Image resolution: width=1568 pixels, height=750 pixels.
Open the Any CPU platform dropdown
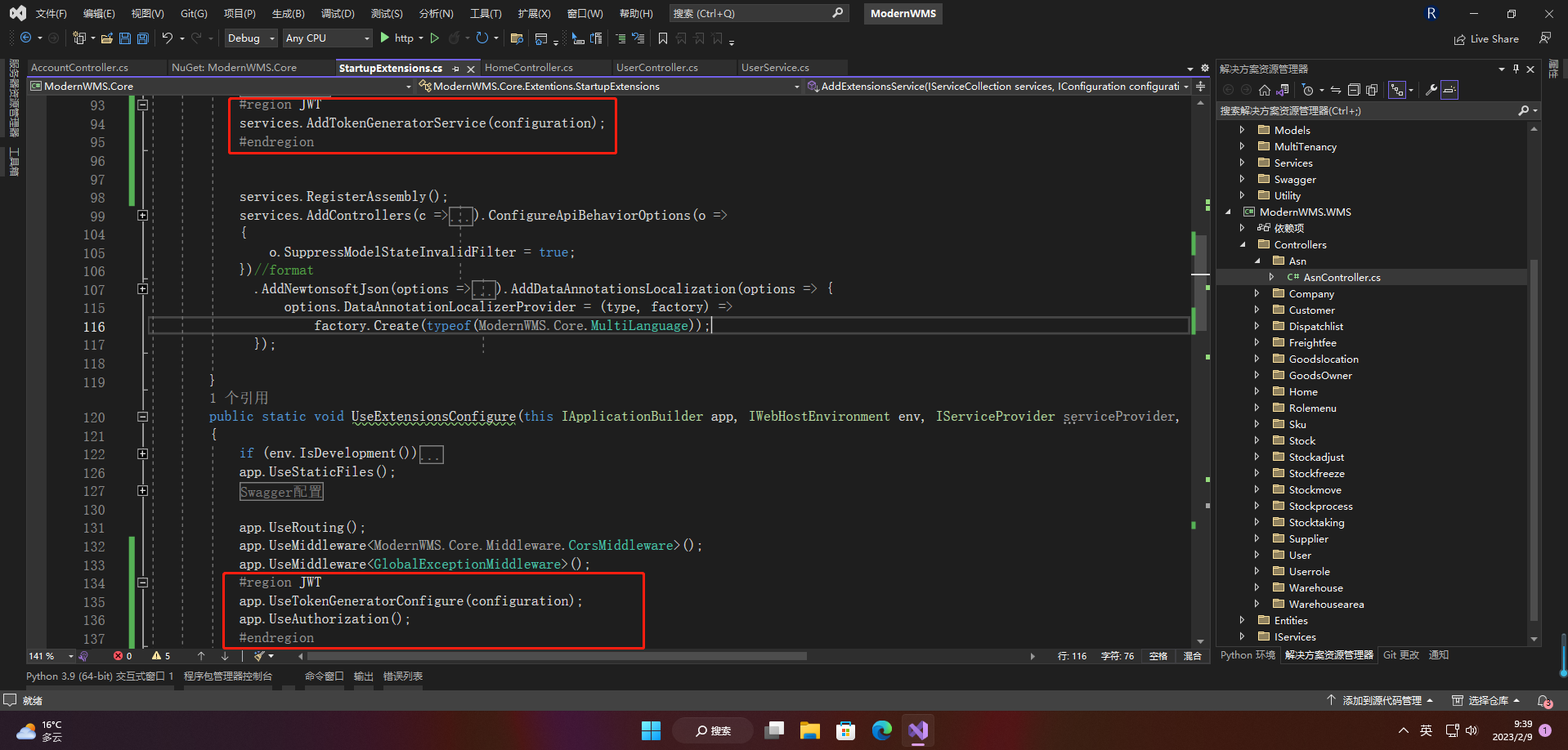click(327, 38)
